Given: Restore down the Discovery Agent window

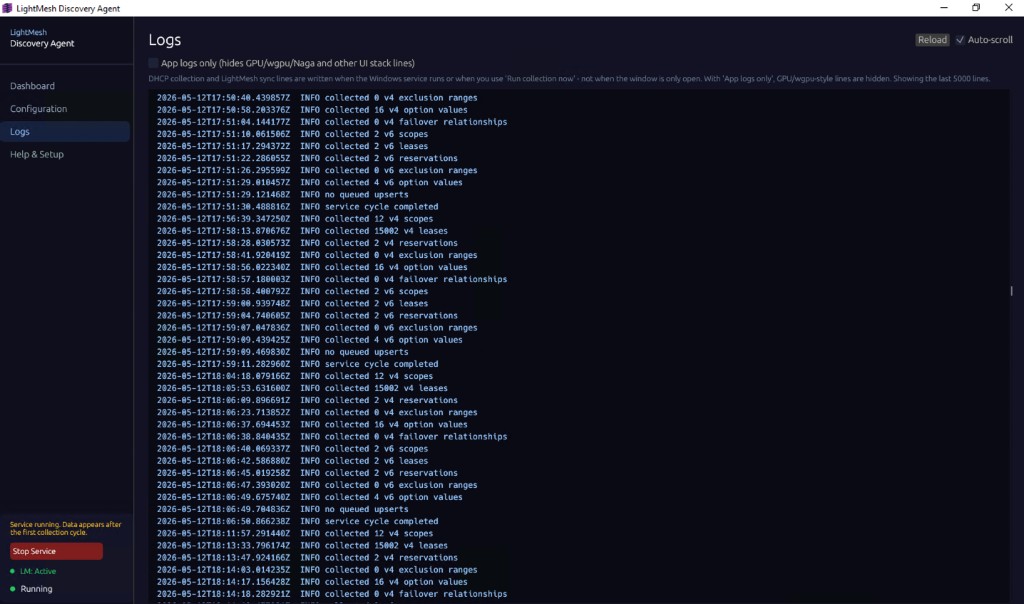Looking at the screenshot, I should click(x=976, y=8).
